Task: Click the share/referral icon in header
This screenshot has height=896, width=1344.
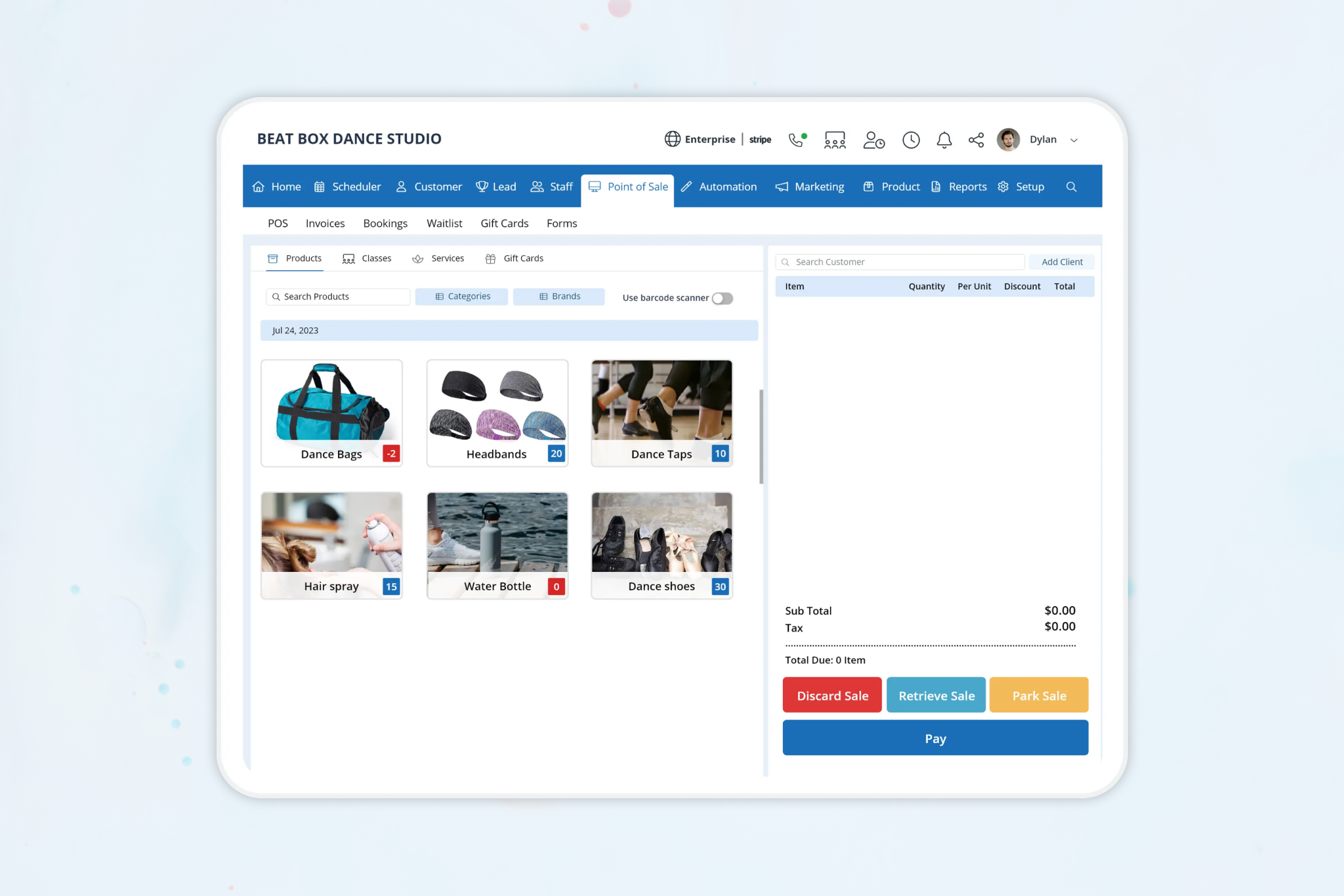Action: [x=976, y=139]
